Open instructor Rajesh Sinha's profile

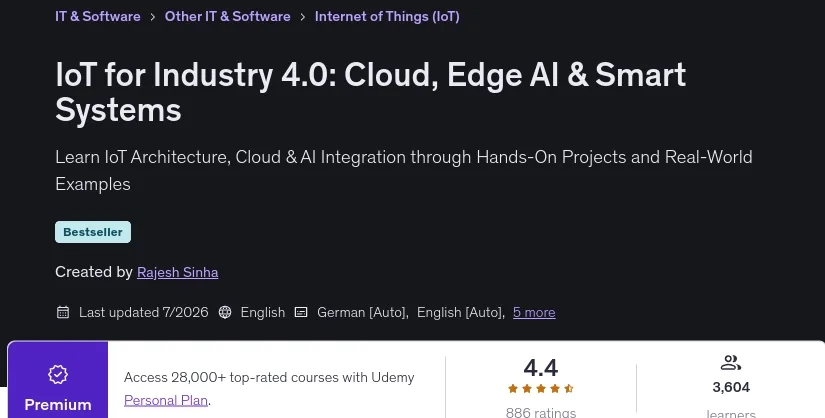[x=177, y=272]
